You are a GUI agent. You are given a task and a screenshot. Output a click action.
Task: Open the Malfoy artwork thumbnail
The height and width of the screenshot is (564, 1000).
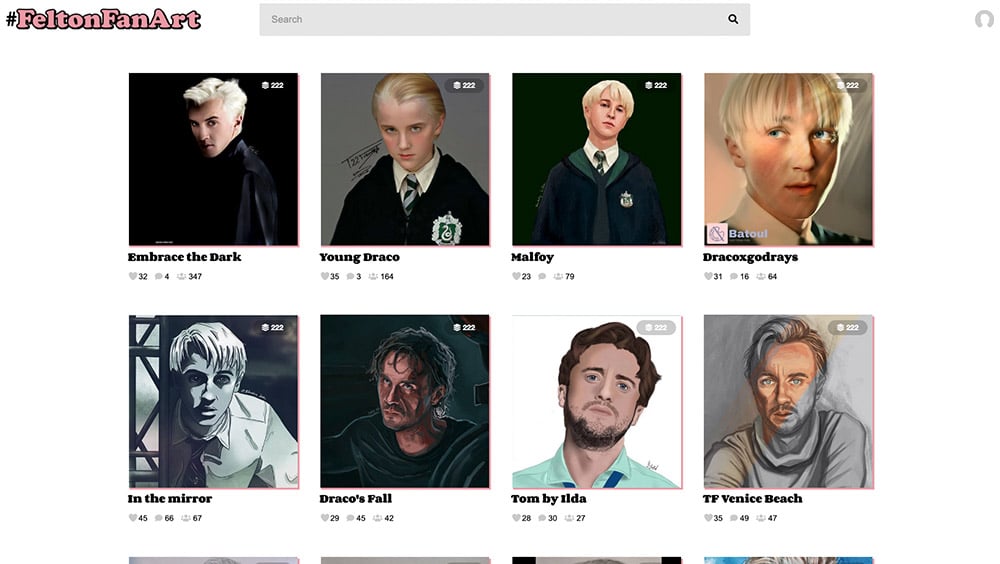(x=596, y=159)
